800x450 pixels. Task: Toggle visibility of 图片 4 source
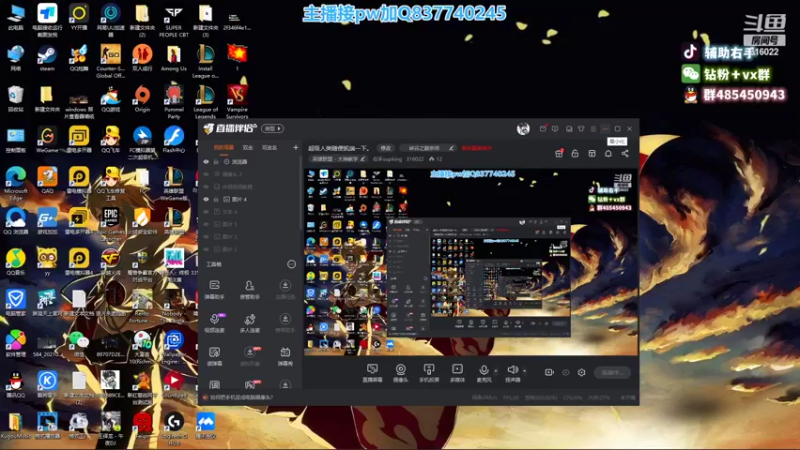coord(206,199)
